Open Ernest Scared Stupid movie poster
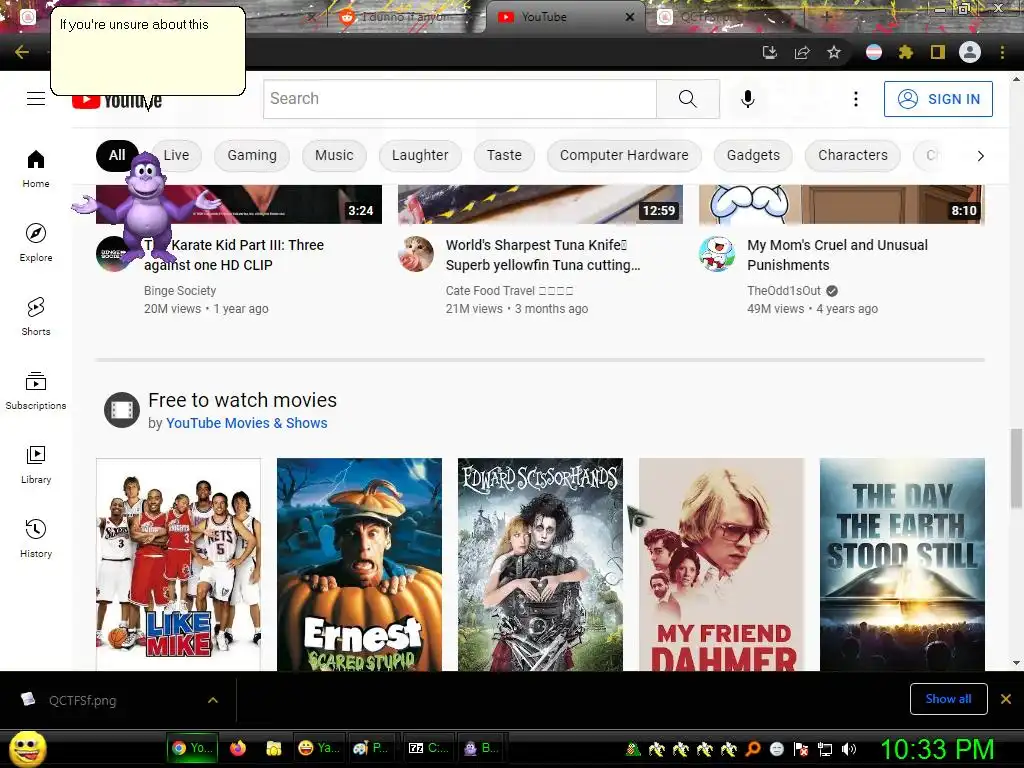Image resolution: width=1024 pixels, height=768 pixels. coord(359,564)
